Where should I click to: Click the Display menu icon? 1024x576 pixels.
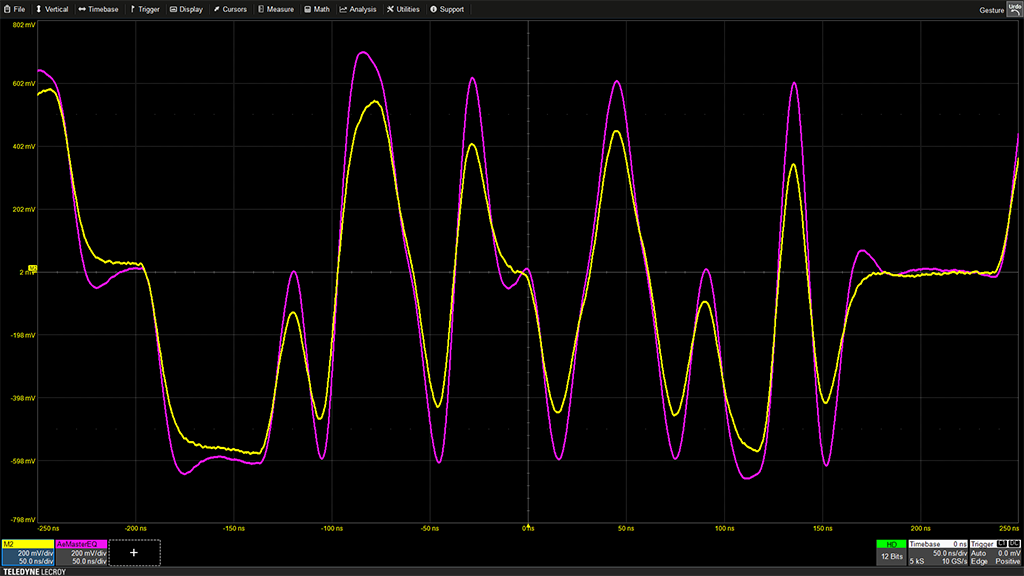point(173,9)
